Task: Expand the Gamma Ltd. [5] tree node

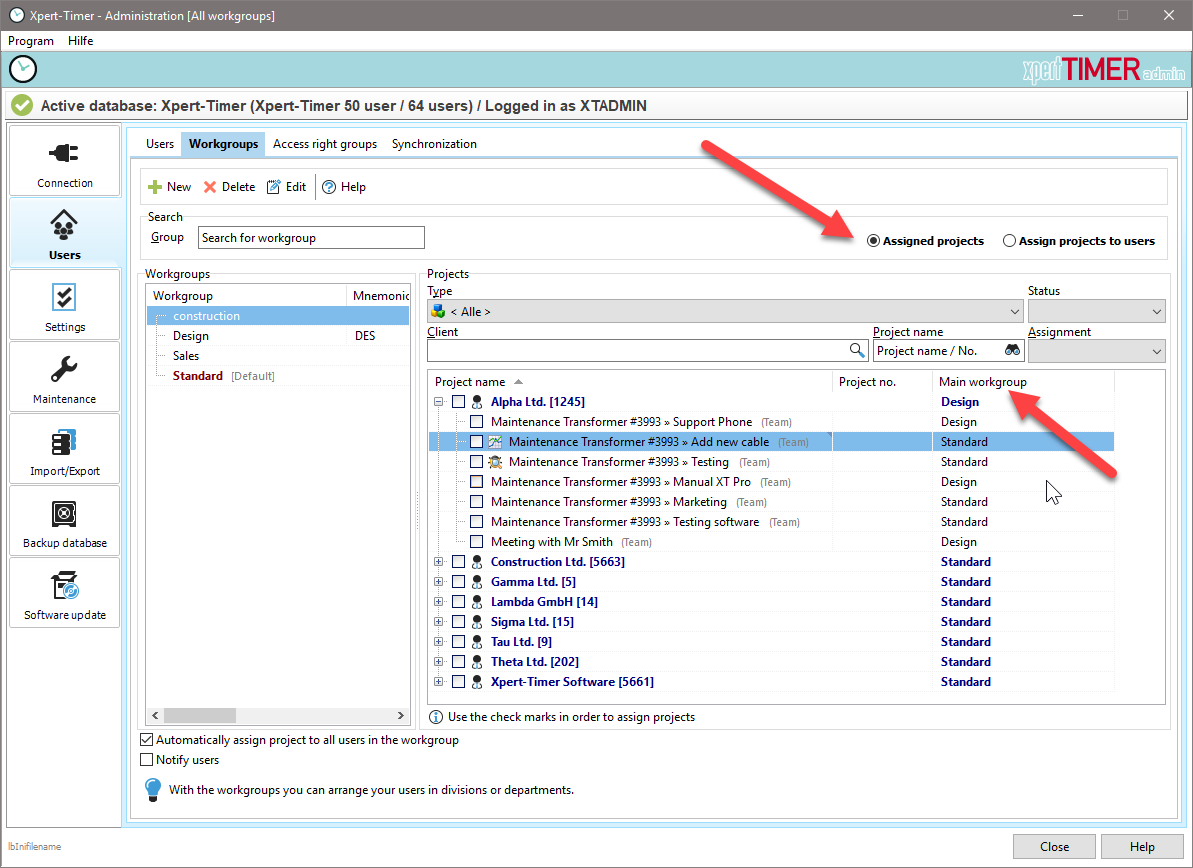Action: coord(438,582)
